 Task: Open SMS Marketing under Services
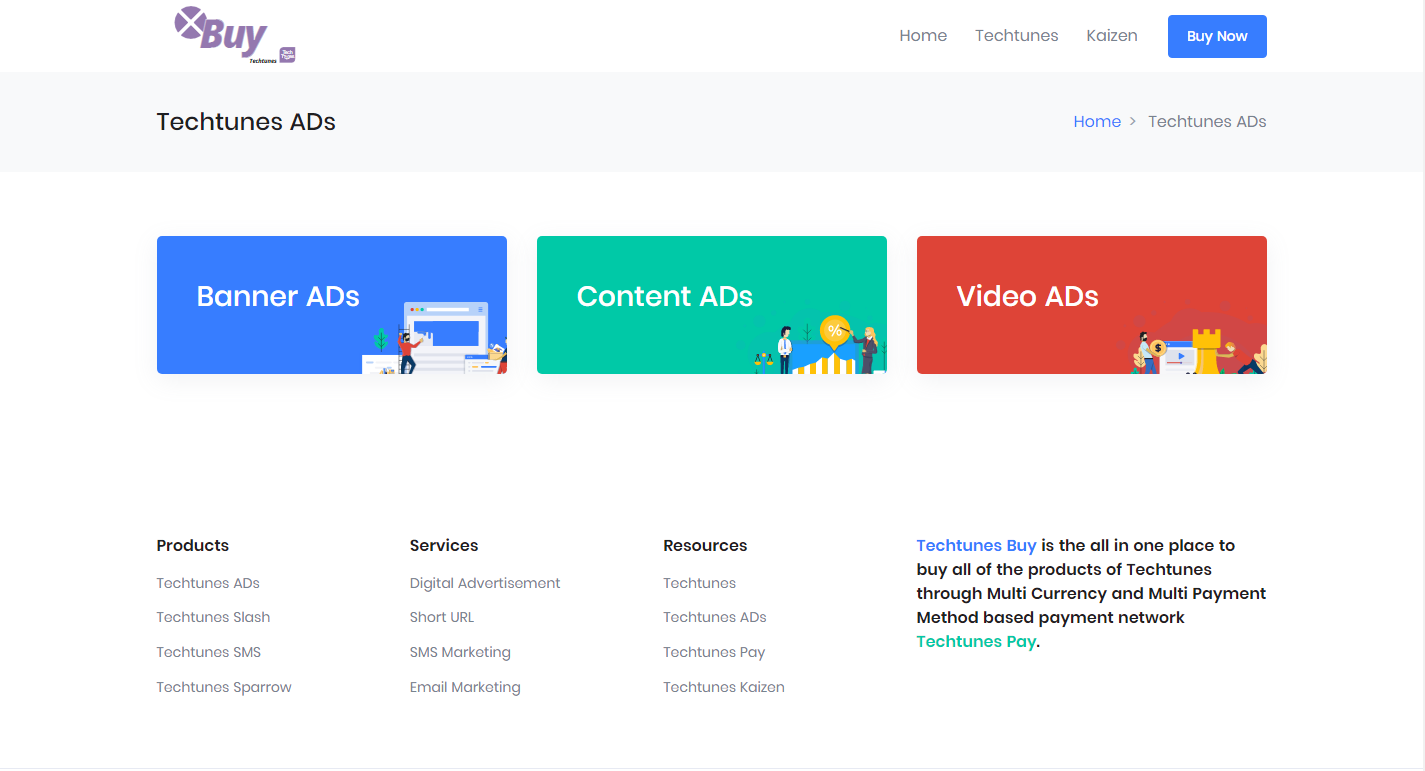(460, 652)
